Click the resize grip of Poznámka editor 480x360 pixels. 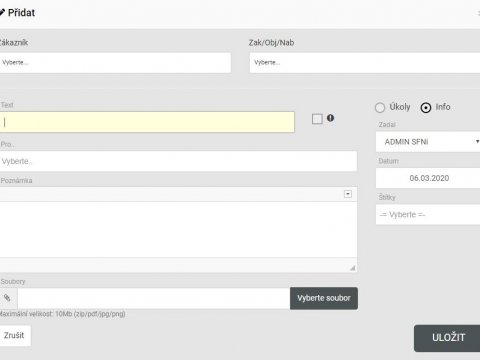[x=353, y=268]
